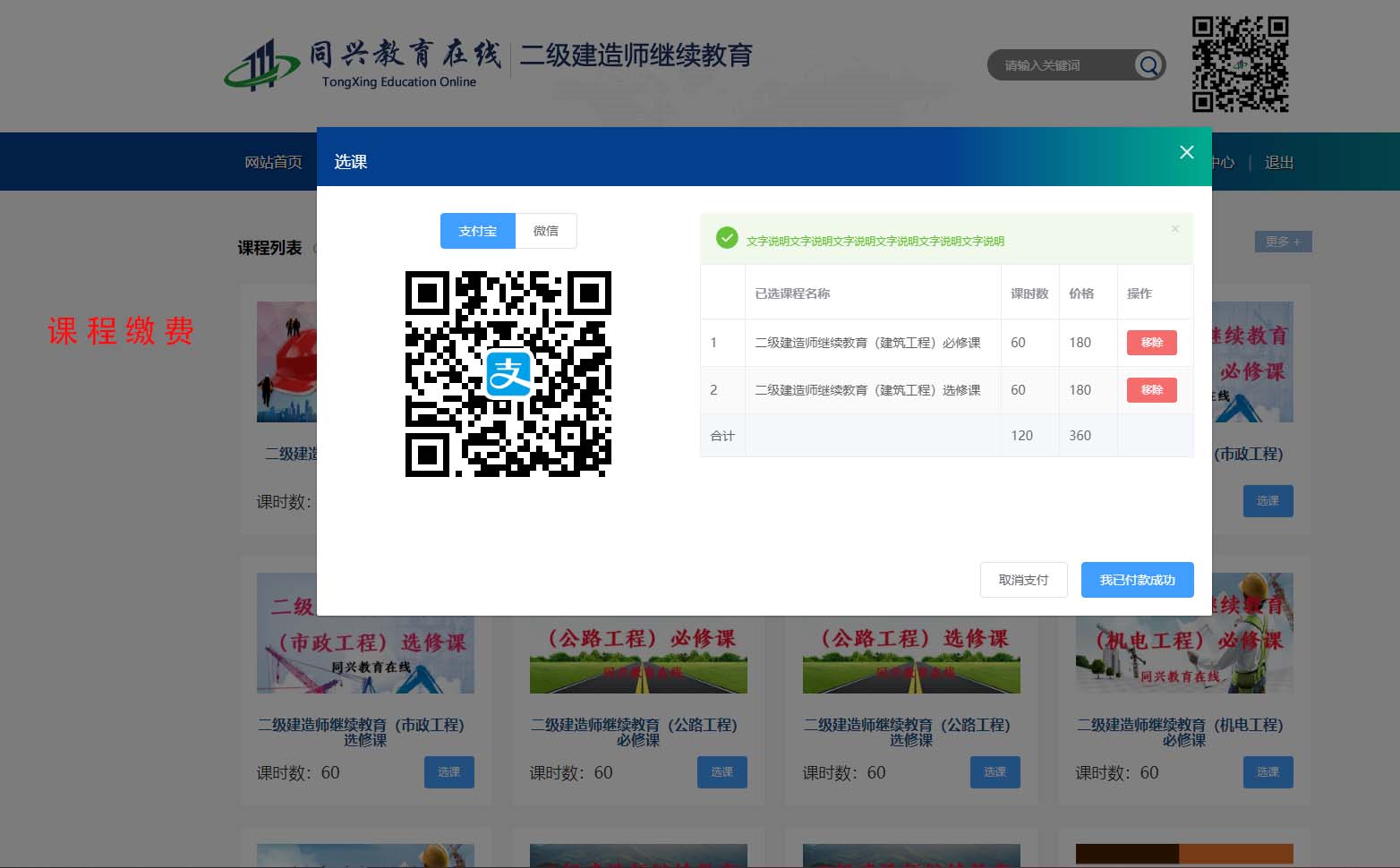
Task: Click the row 2 建筑工程 选修课 course name
Action: (867, 390)
